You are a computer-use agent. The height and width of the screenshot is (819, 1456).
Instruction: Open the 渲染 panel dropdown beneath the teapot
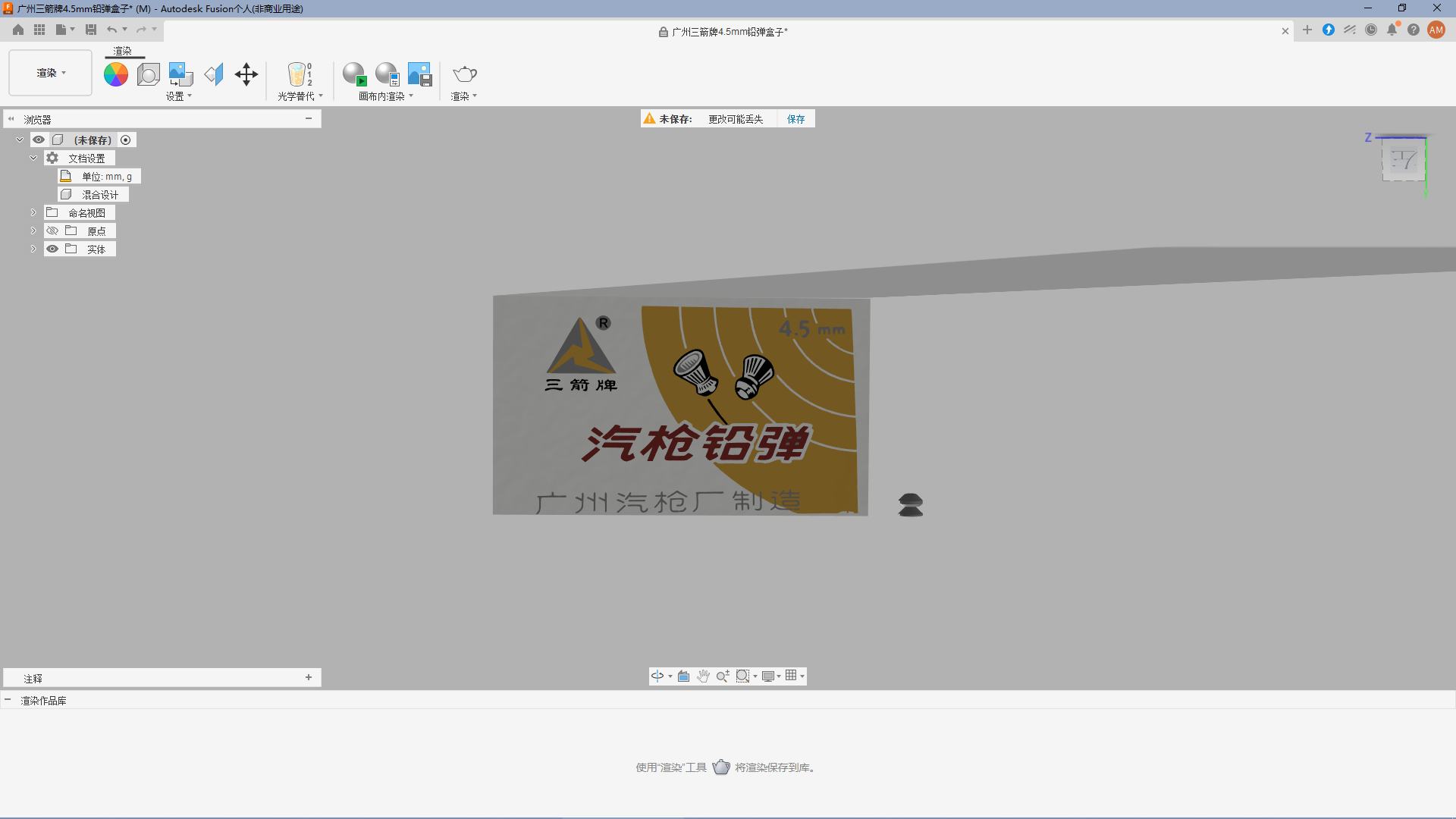(x=464, y=96)
